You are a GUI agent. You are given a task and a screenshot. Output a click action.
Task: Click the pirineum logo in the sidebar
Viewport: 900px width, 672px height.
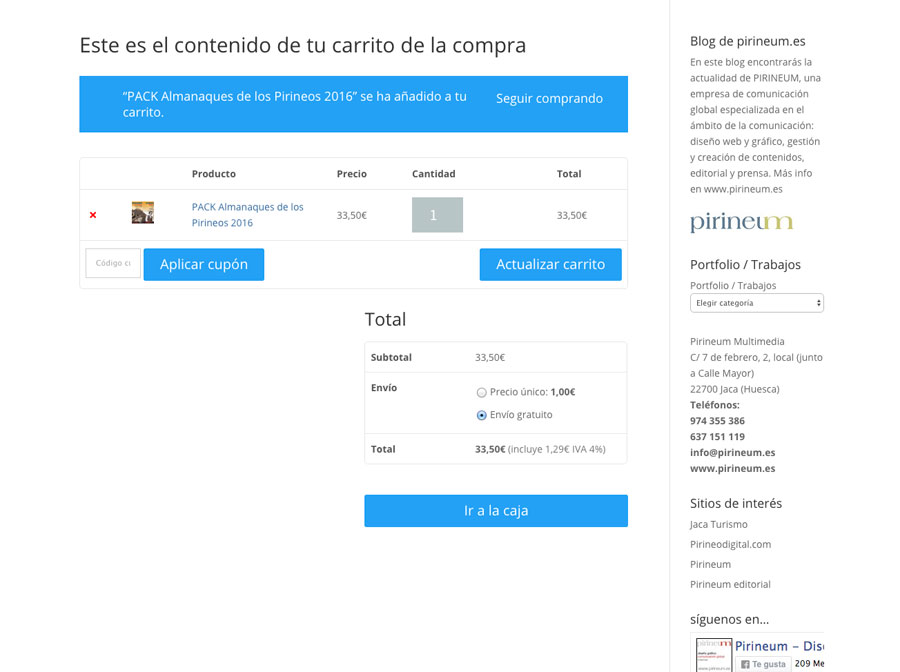742,222
